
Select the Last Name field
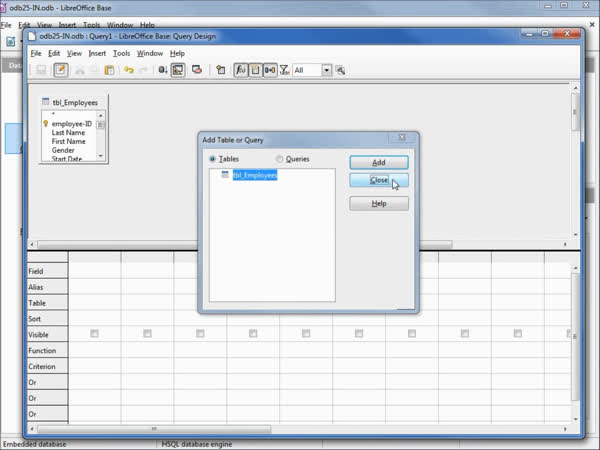[68, 132]
